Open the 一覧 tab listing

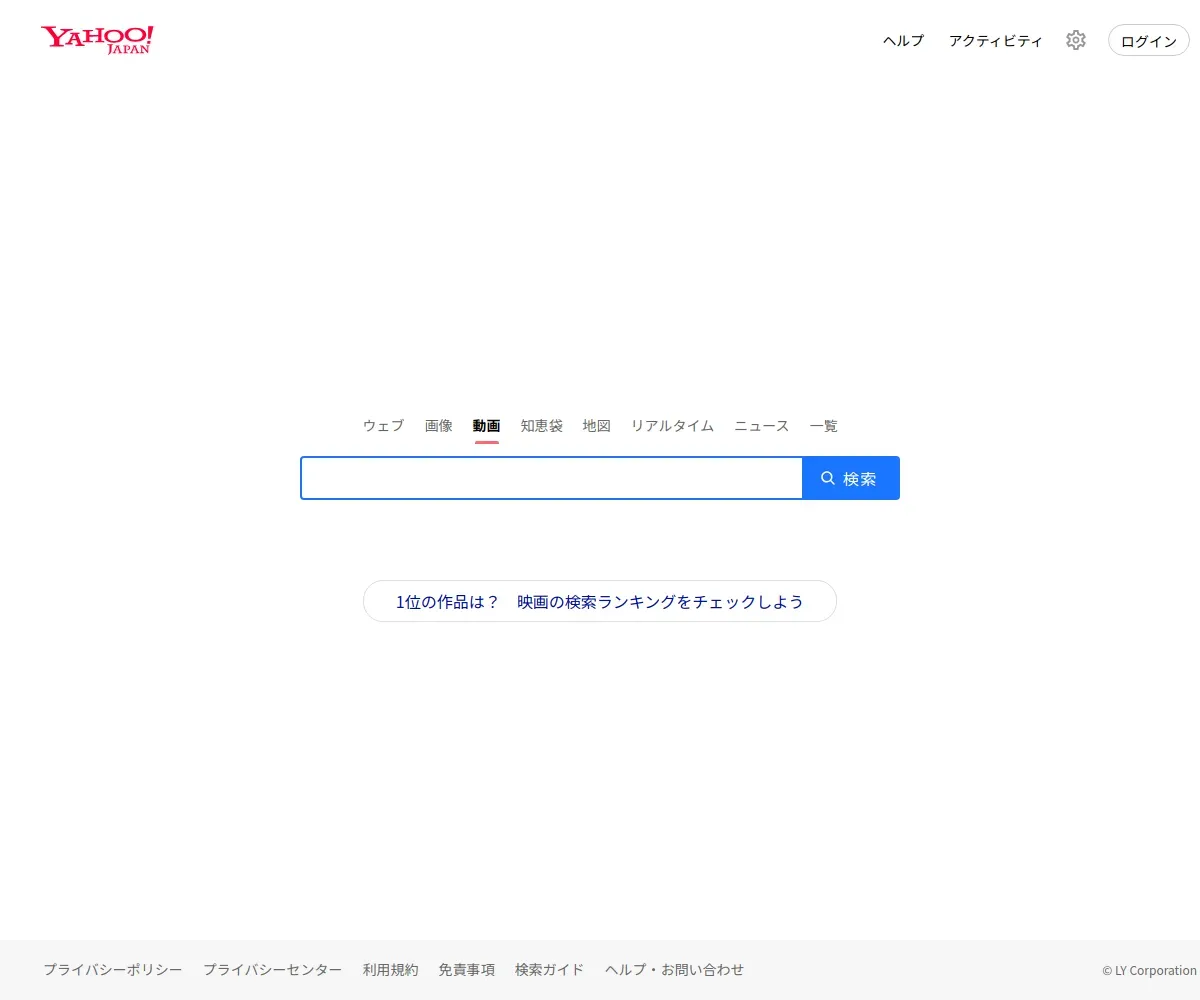[x=824, y=426]
